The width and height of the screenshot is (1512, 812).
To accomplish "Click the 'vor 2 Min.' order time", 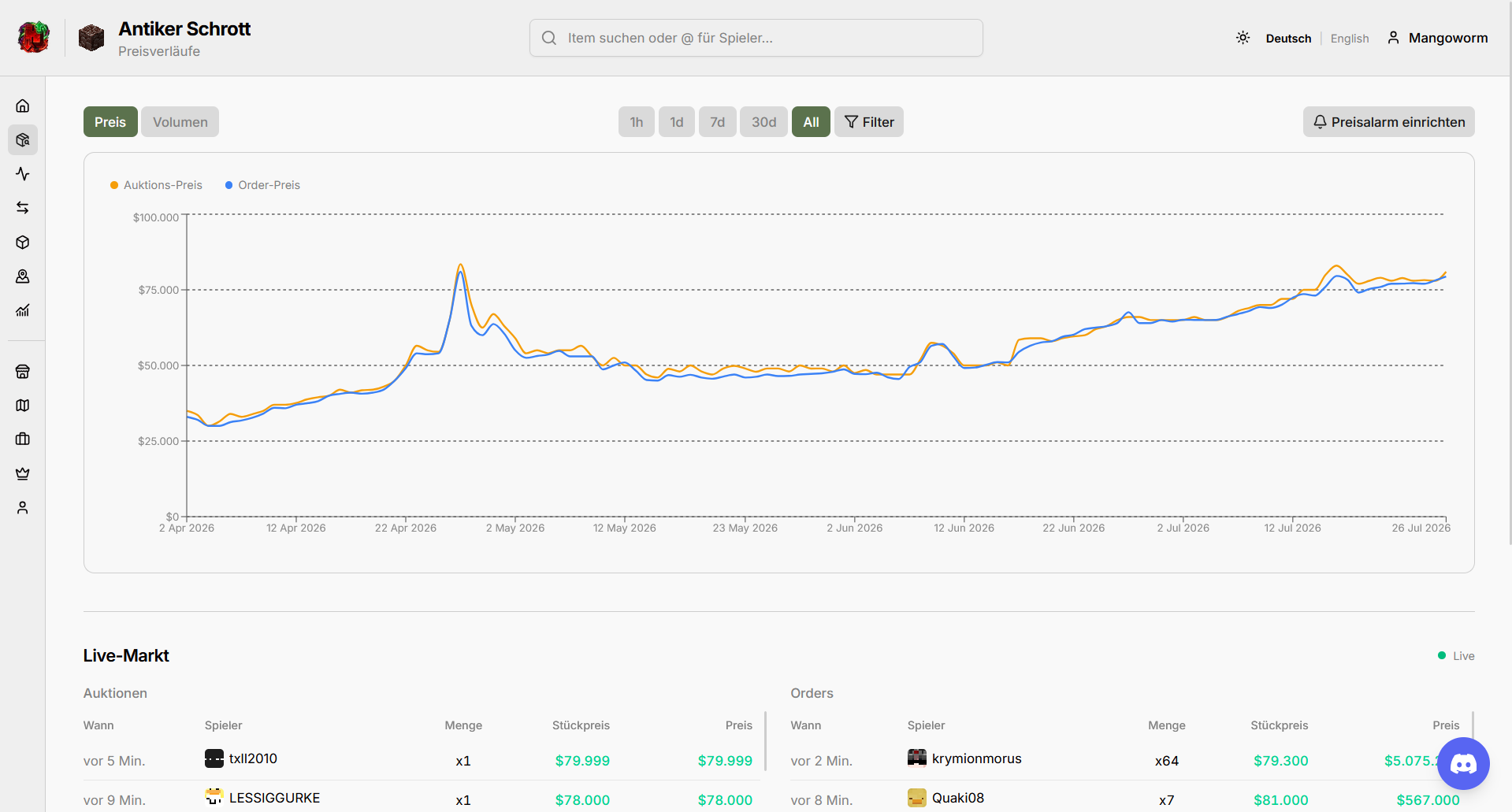I will click(x=822, y=761).
